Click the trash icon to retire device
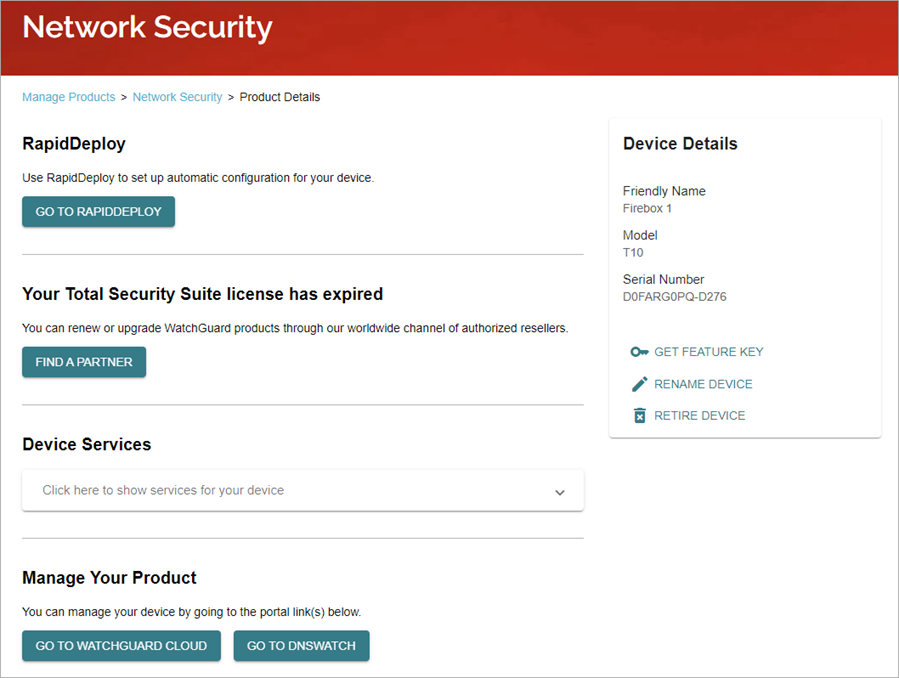This screenshot has width=899, height=678. coord(640,416)
